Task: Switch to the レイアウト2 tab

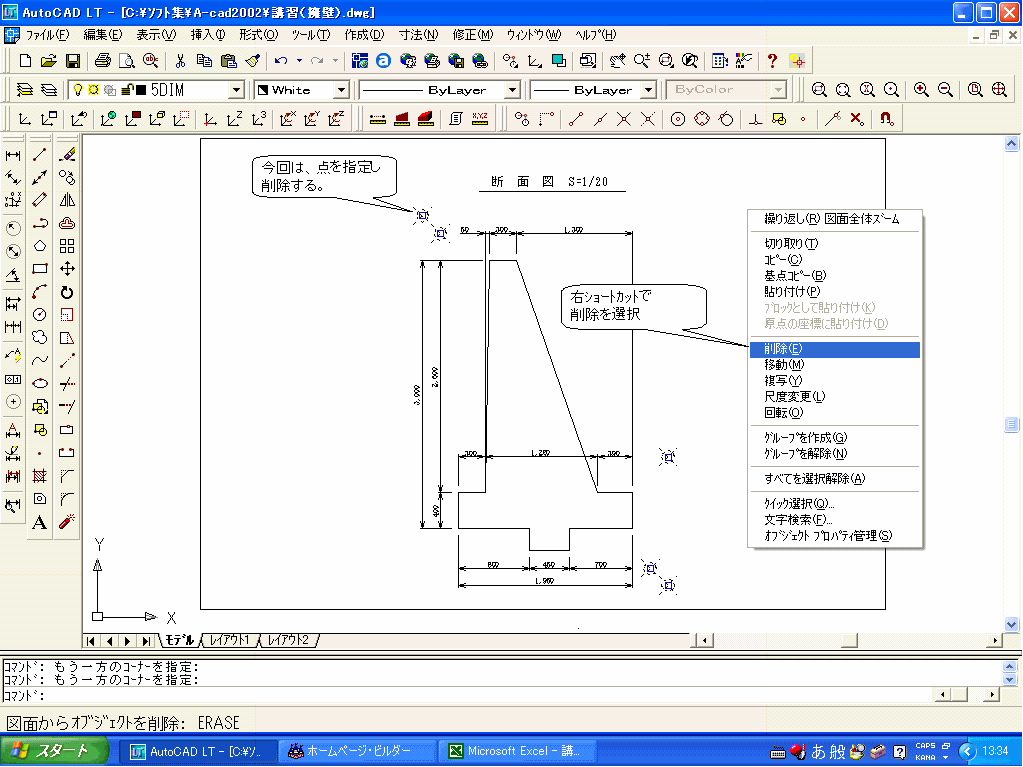Action: (289, 640)
